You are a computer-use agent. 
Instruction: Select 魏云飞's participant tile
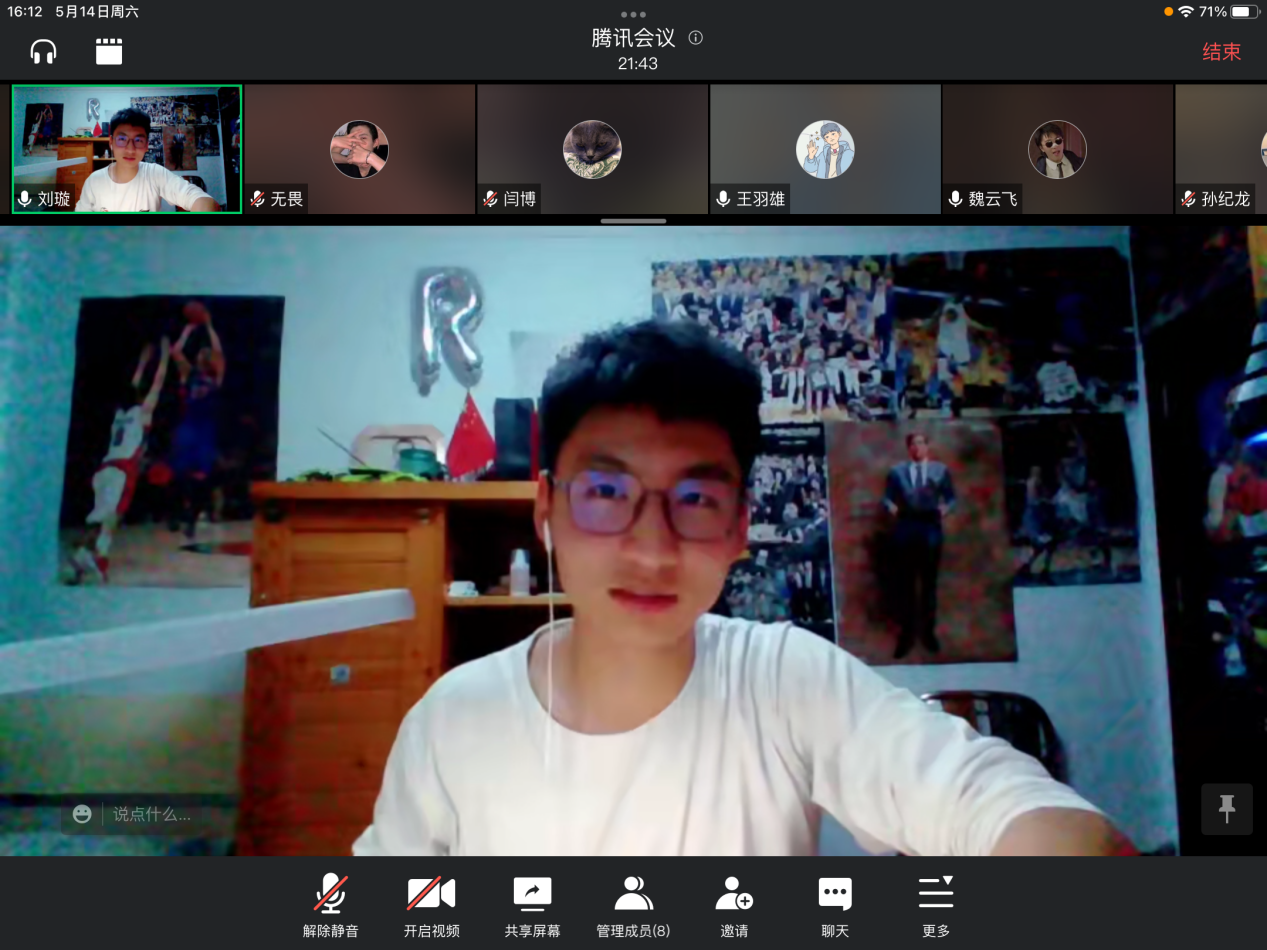[x=1057, y=149]
